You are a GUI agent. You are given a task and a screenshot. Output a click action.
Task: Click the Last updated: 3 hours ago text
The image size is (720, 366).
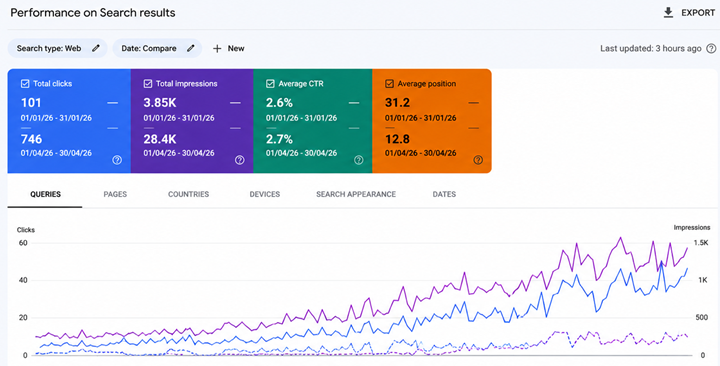tap(651, 48)
